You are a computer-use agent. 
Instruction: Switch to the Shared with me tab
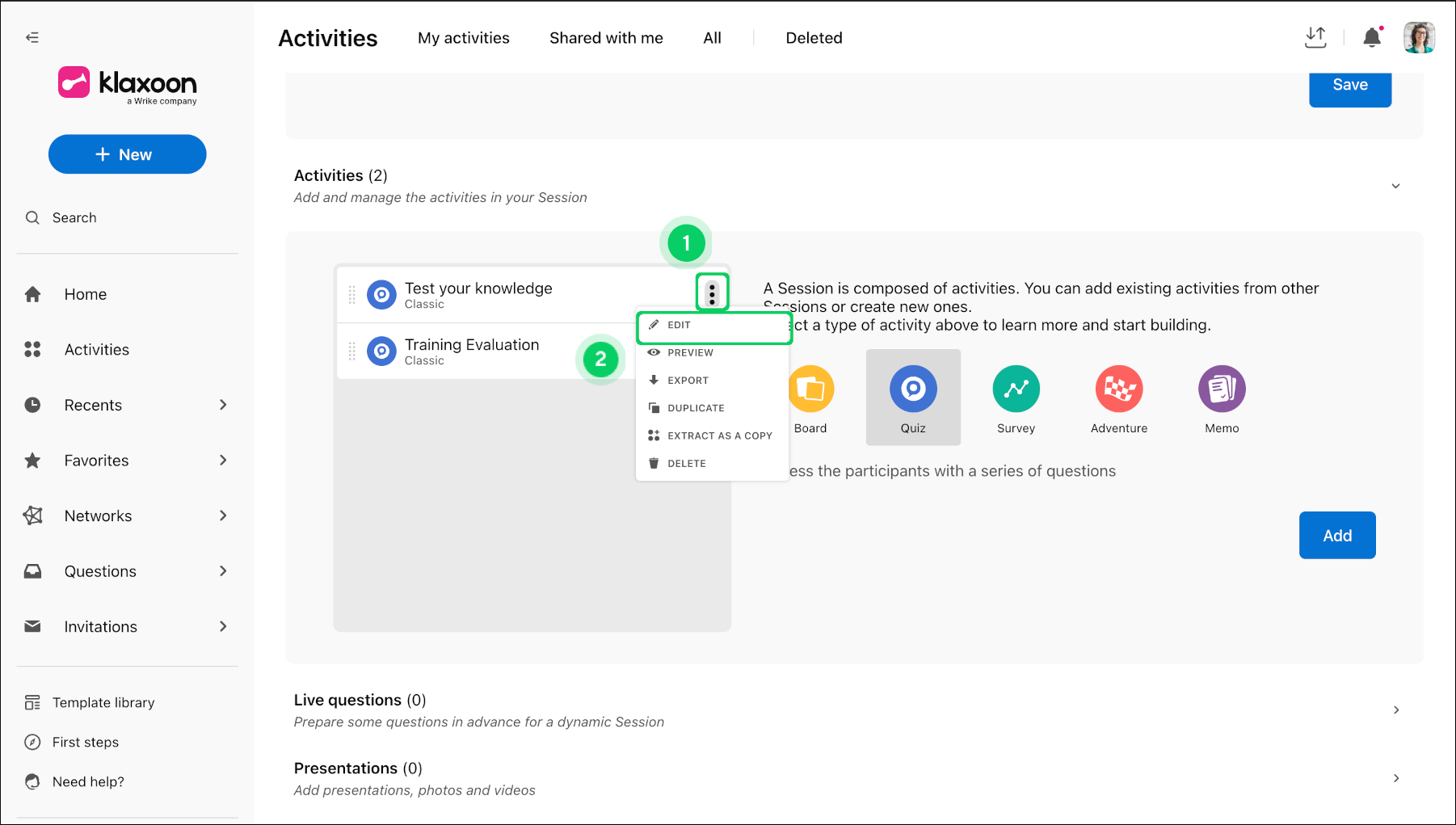606,38
